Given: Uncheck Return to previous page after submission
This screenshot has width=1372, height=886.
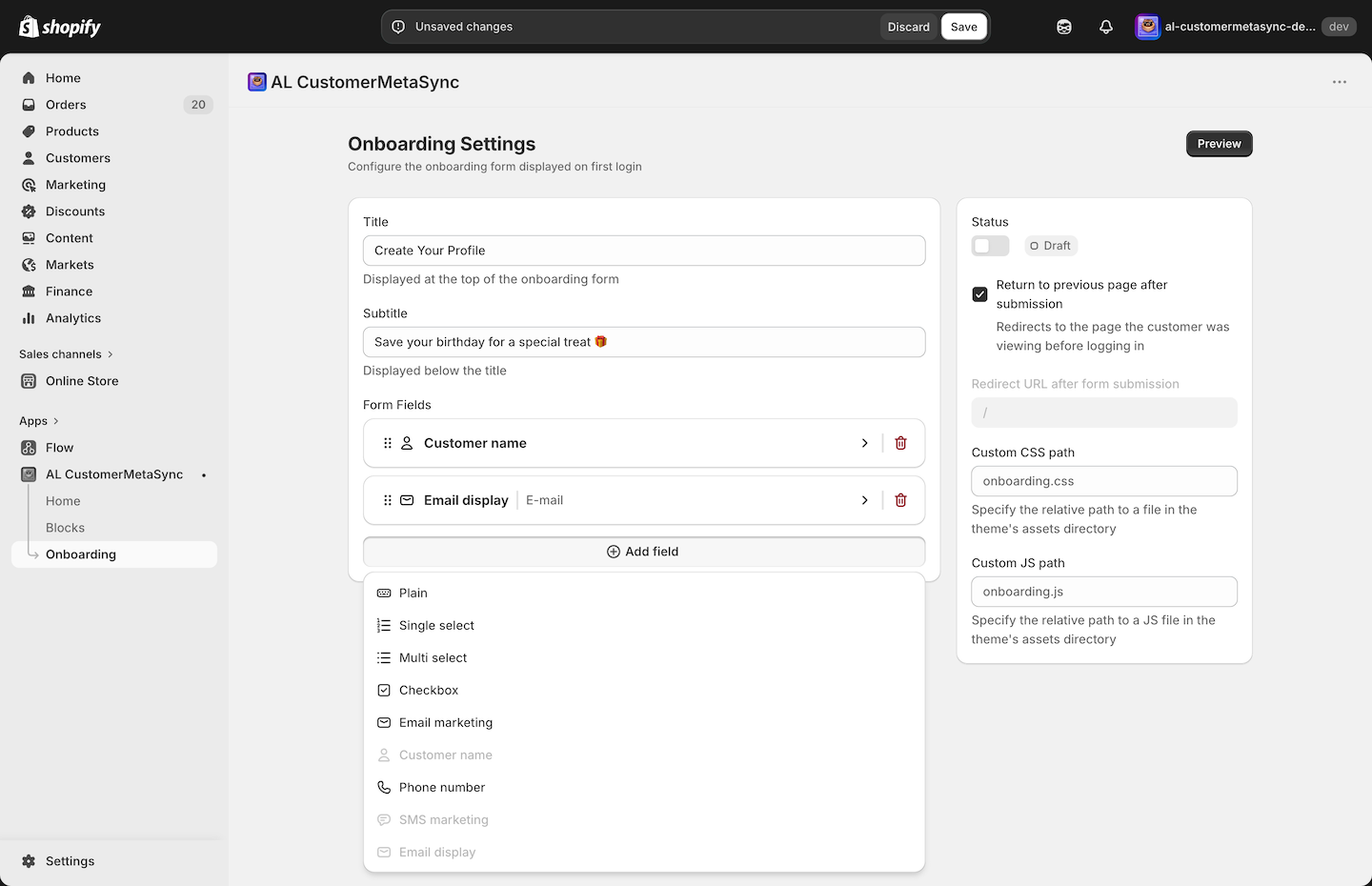Looking at the screenshot, I should [x=979, y=294].
